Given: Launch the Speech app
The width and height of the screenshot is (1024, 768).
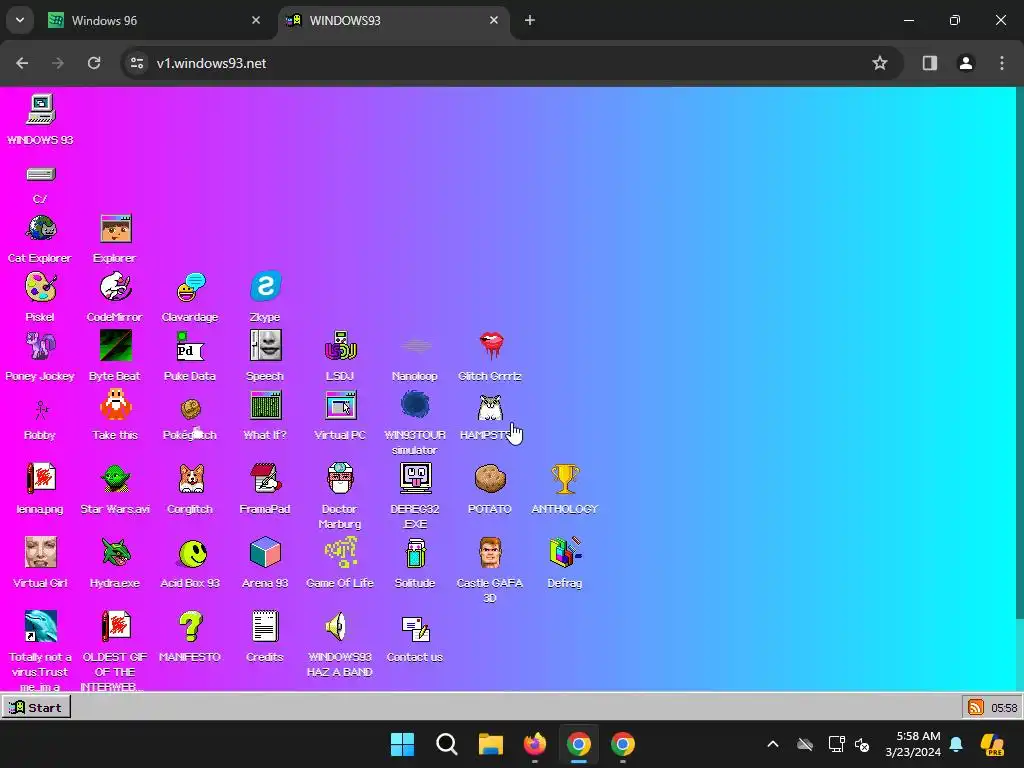Looking at the screenshot, I should coord(265,345).
